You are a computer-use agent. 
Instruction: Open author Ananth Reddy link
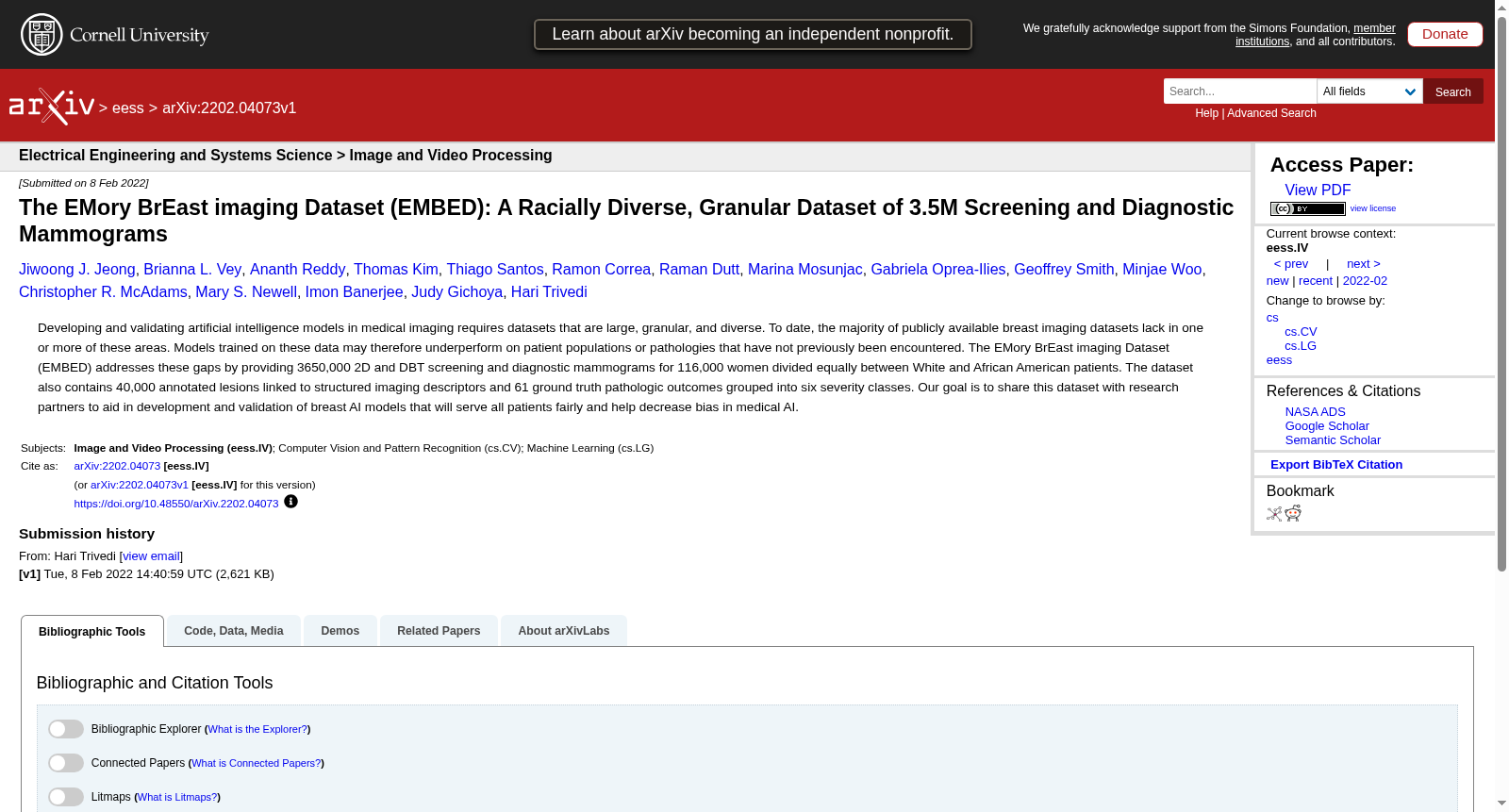(297, 270)
